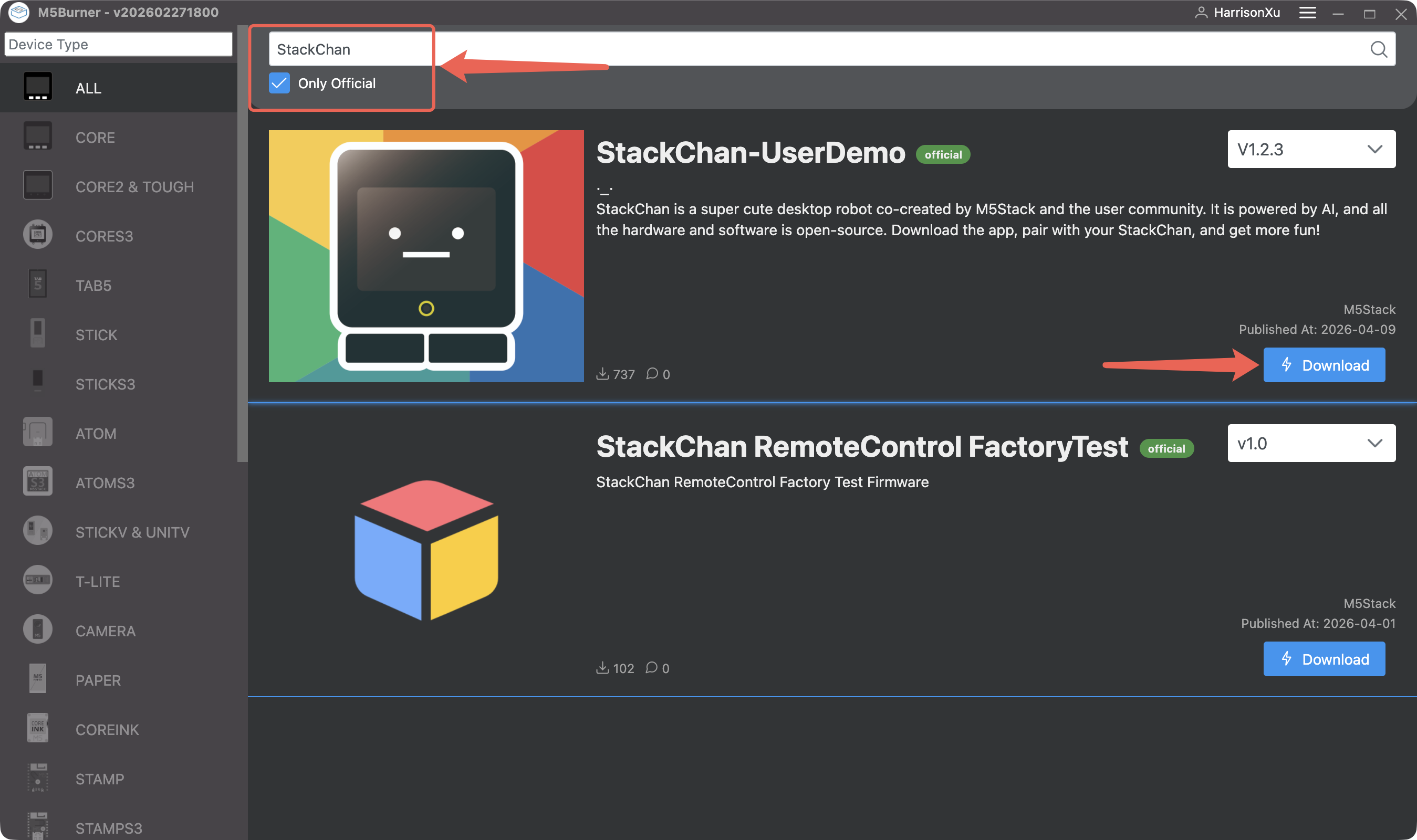Image resolution: width=1417 pixels, height=840 pixels.
Task: Select the TAB5 device icon
Action: tap(37, 284)
